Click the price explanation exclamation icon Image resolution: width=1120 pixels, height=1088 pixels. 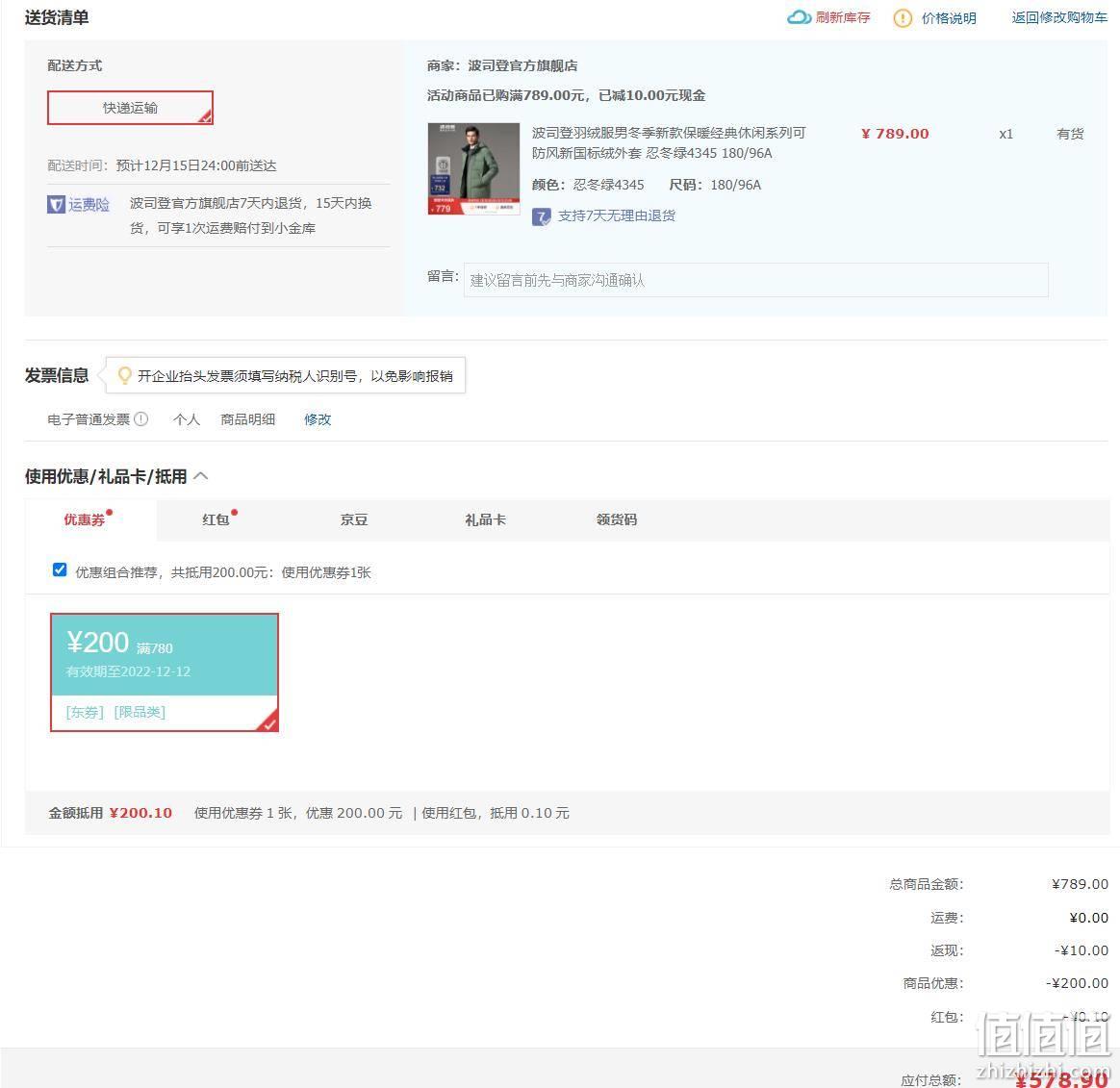point(903,18)
